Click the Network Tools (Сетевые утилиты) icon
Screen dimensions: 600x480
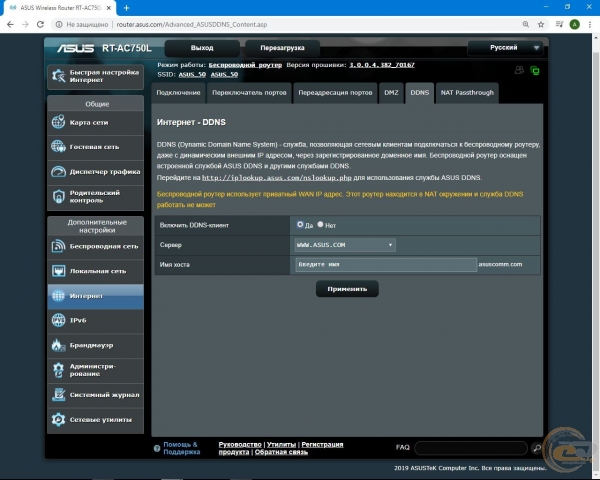[x=59, y=419]
